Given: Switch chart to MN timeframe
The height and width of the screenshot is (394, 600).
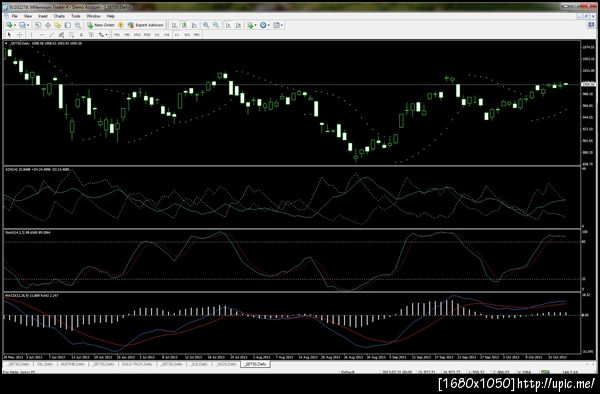Looking at the screenshot, I should coord(197,34).
